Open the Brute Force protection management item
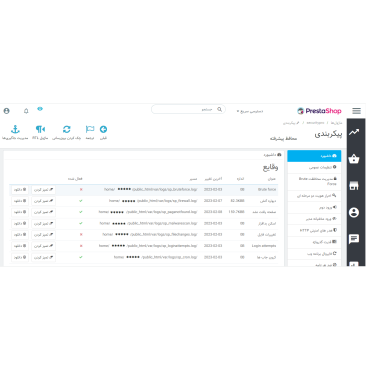The width and height of the screenshot is (370, 370). [x=314, y=181]
